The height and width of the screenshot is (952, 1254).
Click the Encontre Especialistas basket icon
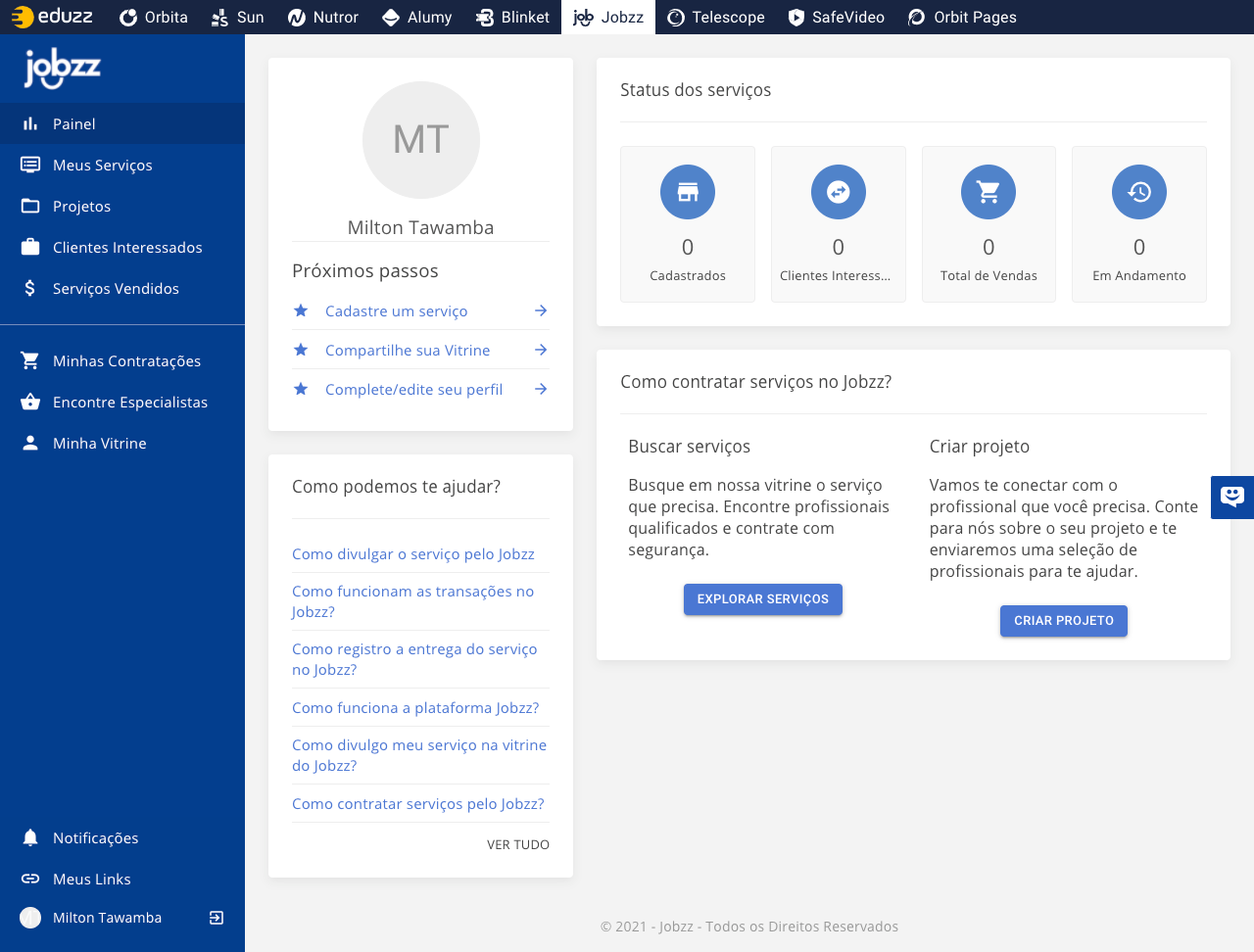[x=30, y=402]
